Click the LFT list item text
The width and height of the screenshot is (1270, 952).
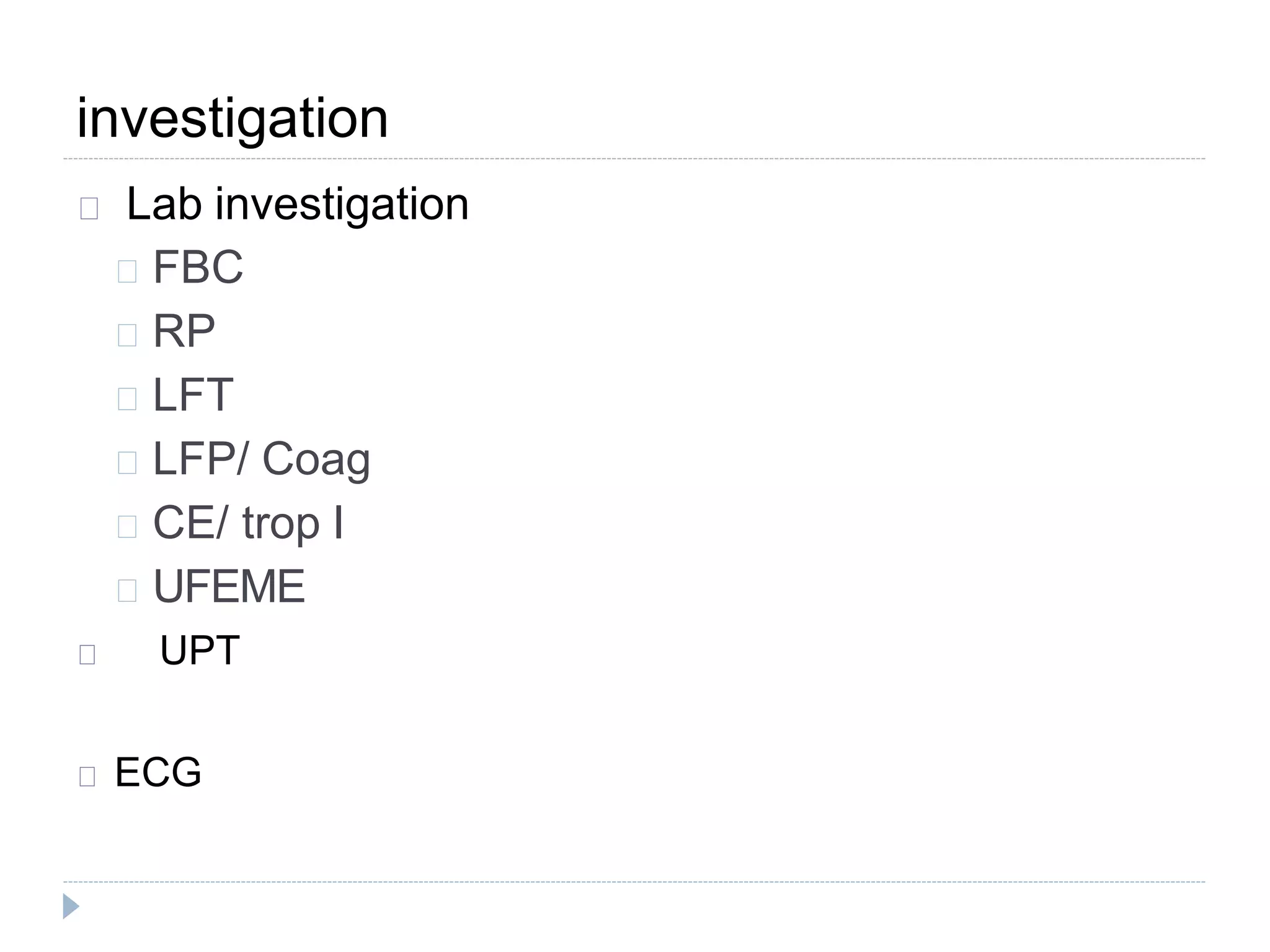point(193,395)
